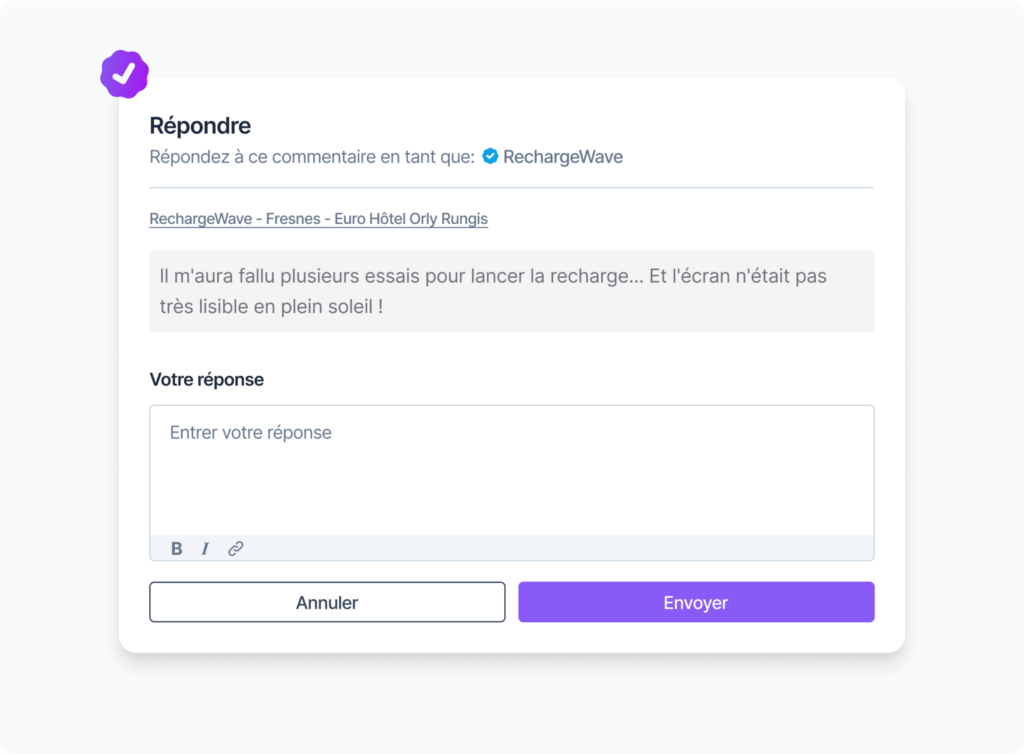
Task: Toggle bold formatting in the reply editor
Action: [x=176, y=548]
